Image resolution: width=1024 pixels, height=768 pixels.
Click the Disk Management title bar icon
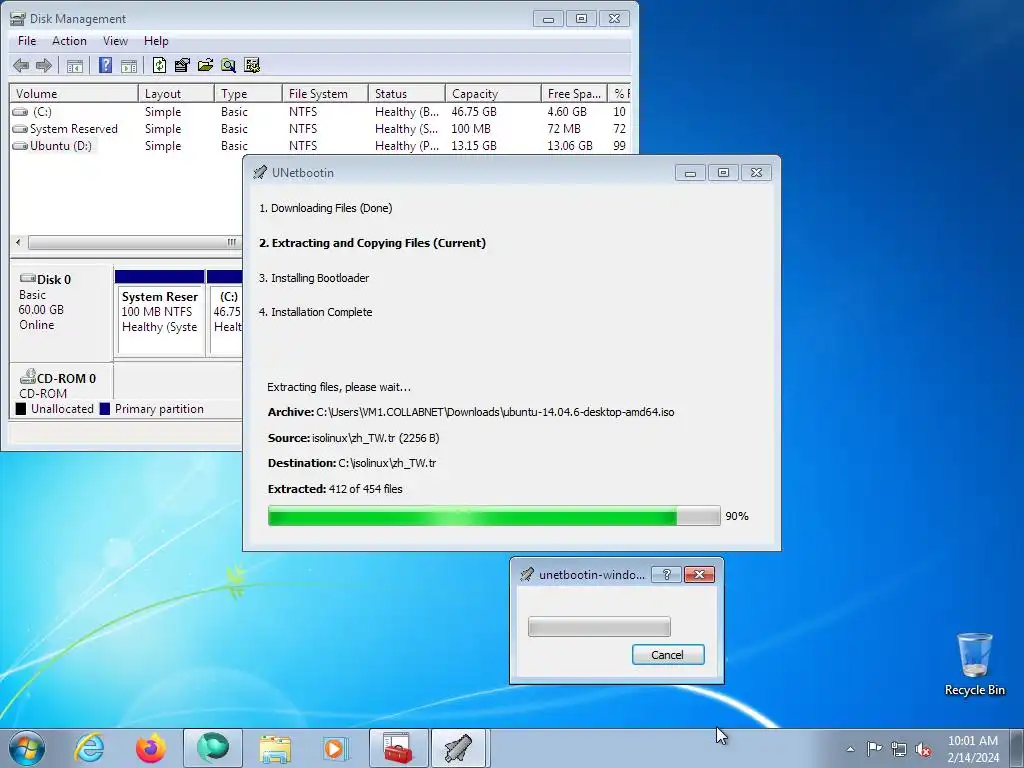18,18
